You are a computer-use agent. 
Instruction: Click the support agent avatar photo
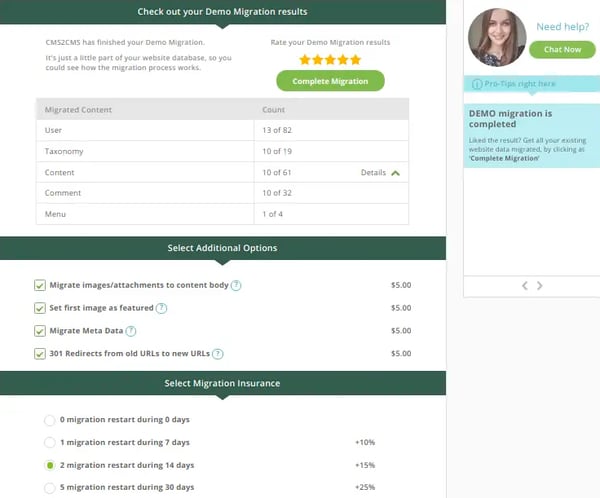496,37
